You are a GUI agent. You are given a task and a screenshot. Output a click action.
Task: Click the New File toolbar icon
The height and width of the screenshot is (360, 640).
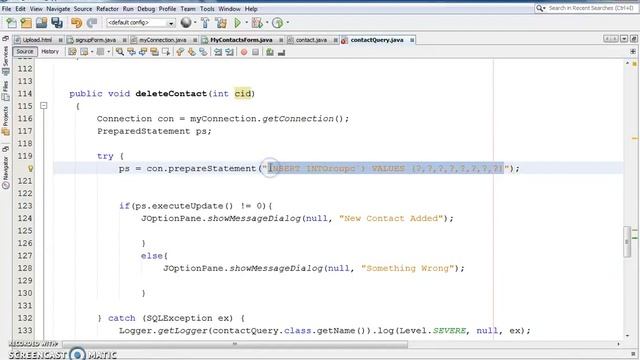pos(11,23)
